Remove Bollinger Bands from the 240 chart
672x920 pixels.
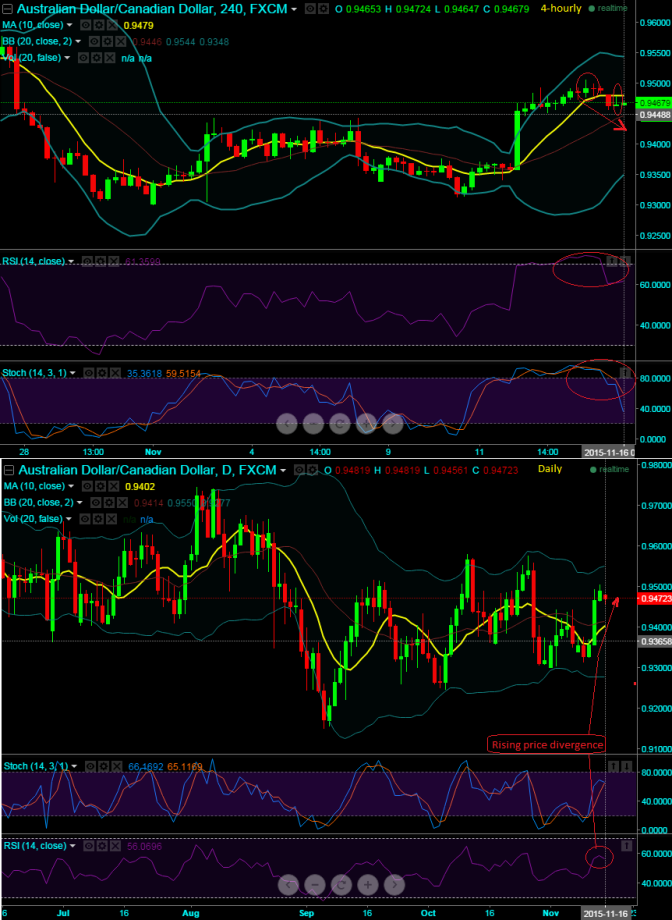pyautogui.click(x=119, y=42)
